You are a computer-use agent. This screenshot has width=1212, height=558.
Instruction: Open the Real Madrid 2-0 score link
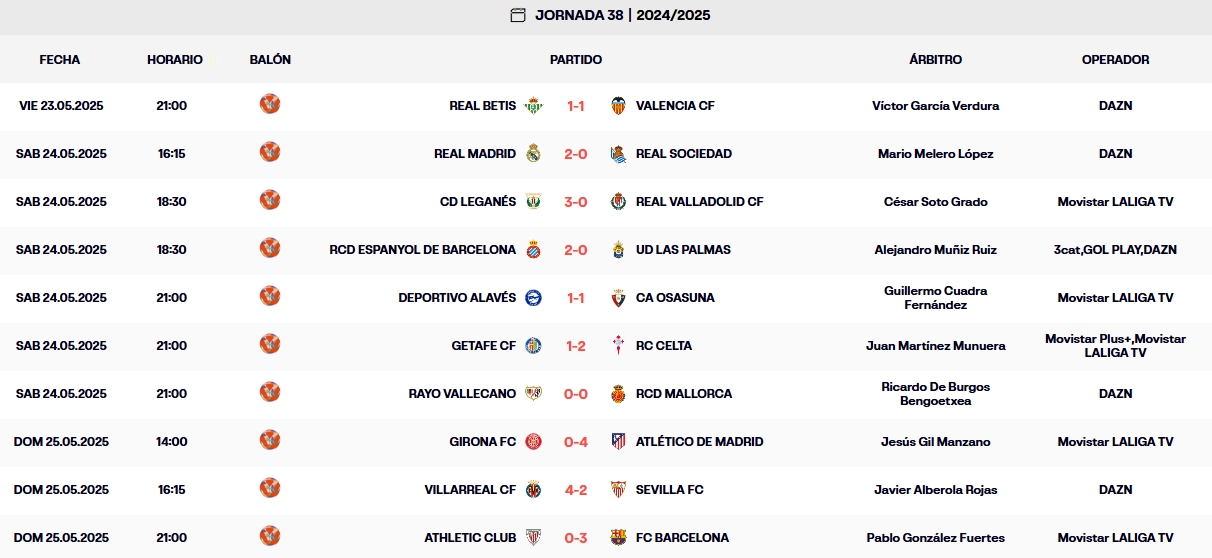coord(576,154)
